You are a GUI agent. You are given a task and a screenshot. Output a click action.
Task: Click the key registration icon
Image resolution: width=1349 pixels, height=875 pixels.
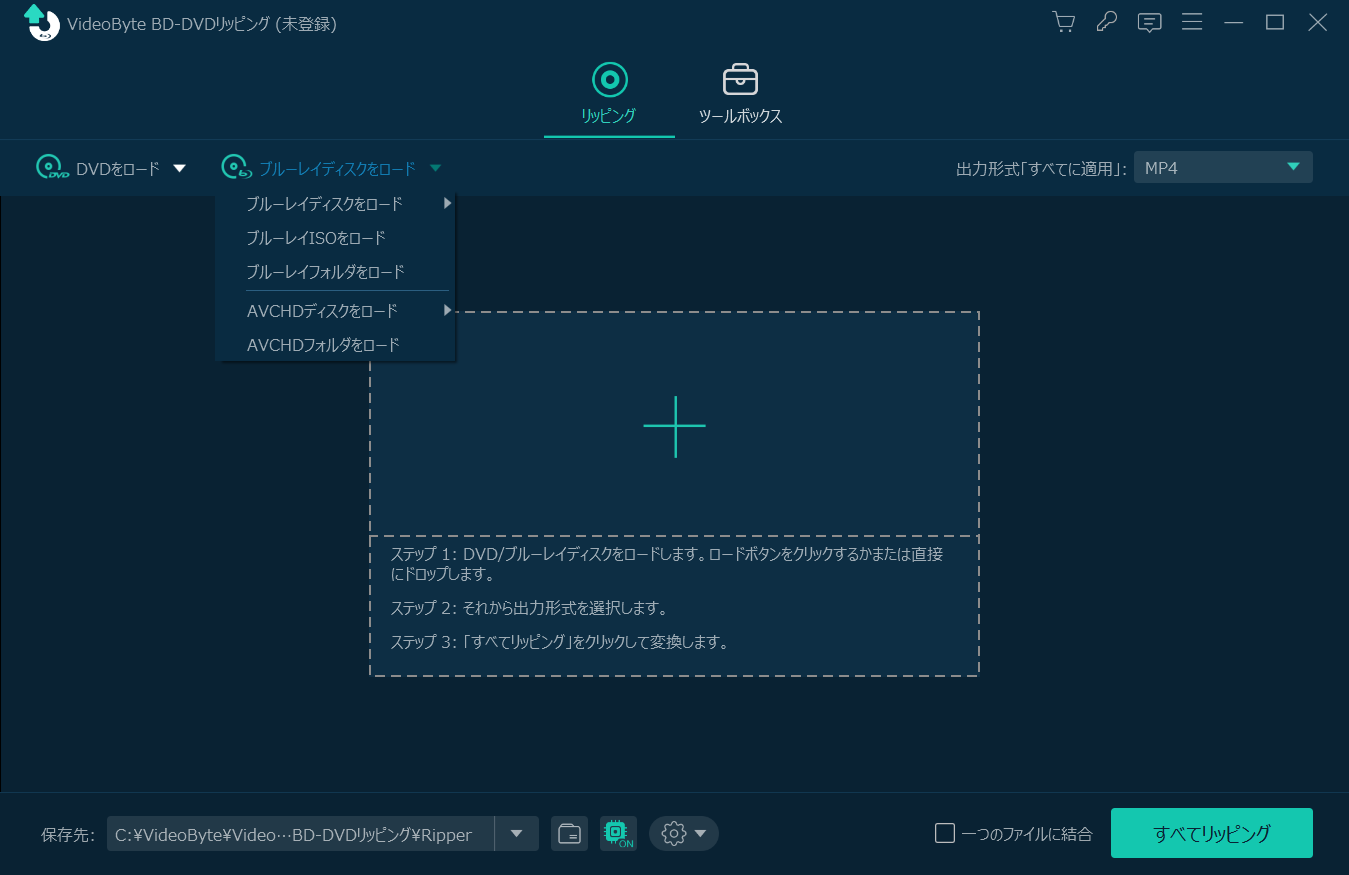[1106, 21]
